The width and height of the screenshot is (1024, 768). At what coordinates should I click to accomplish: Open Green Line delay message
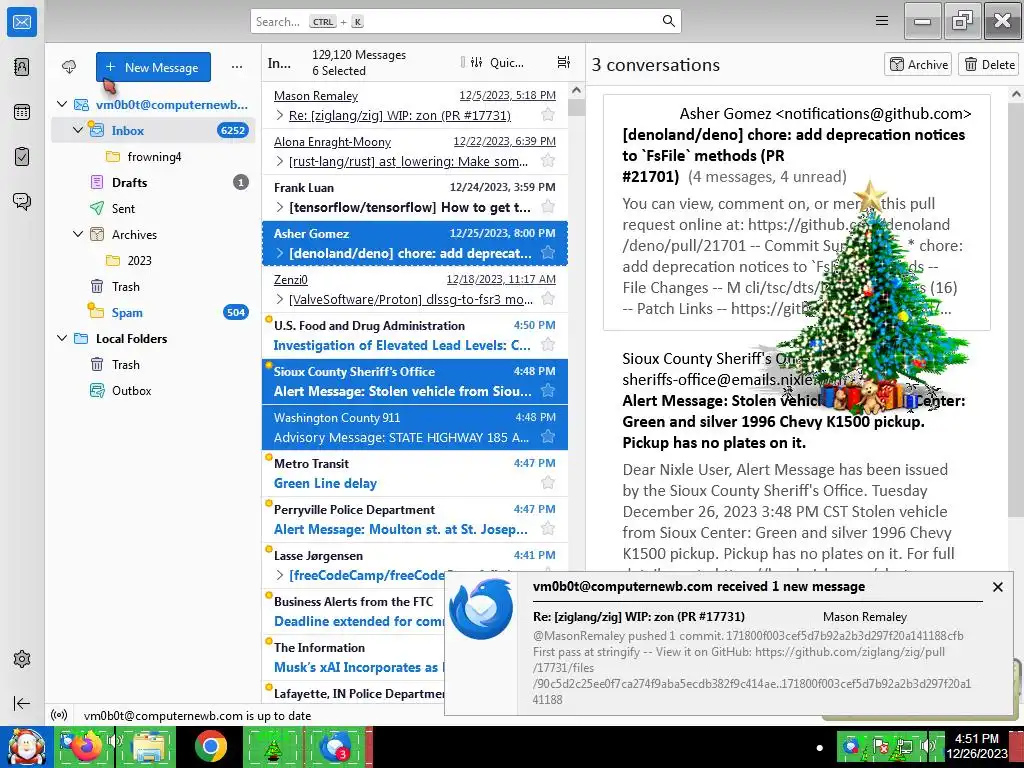point(415,473)
